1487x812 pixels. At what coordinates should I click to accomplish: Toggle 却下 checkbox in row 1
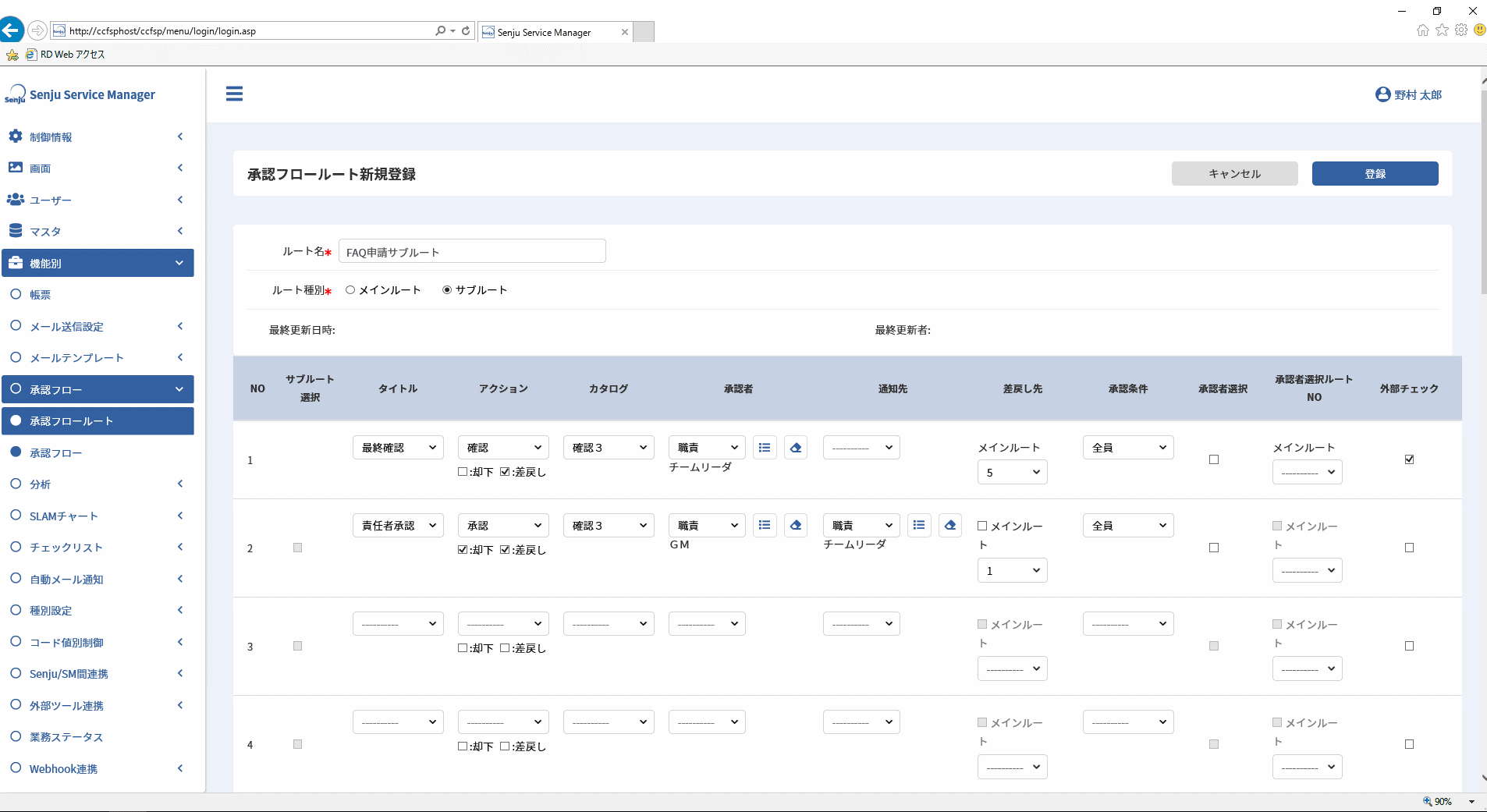point(463,472)
